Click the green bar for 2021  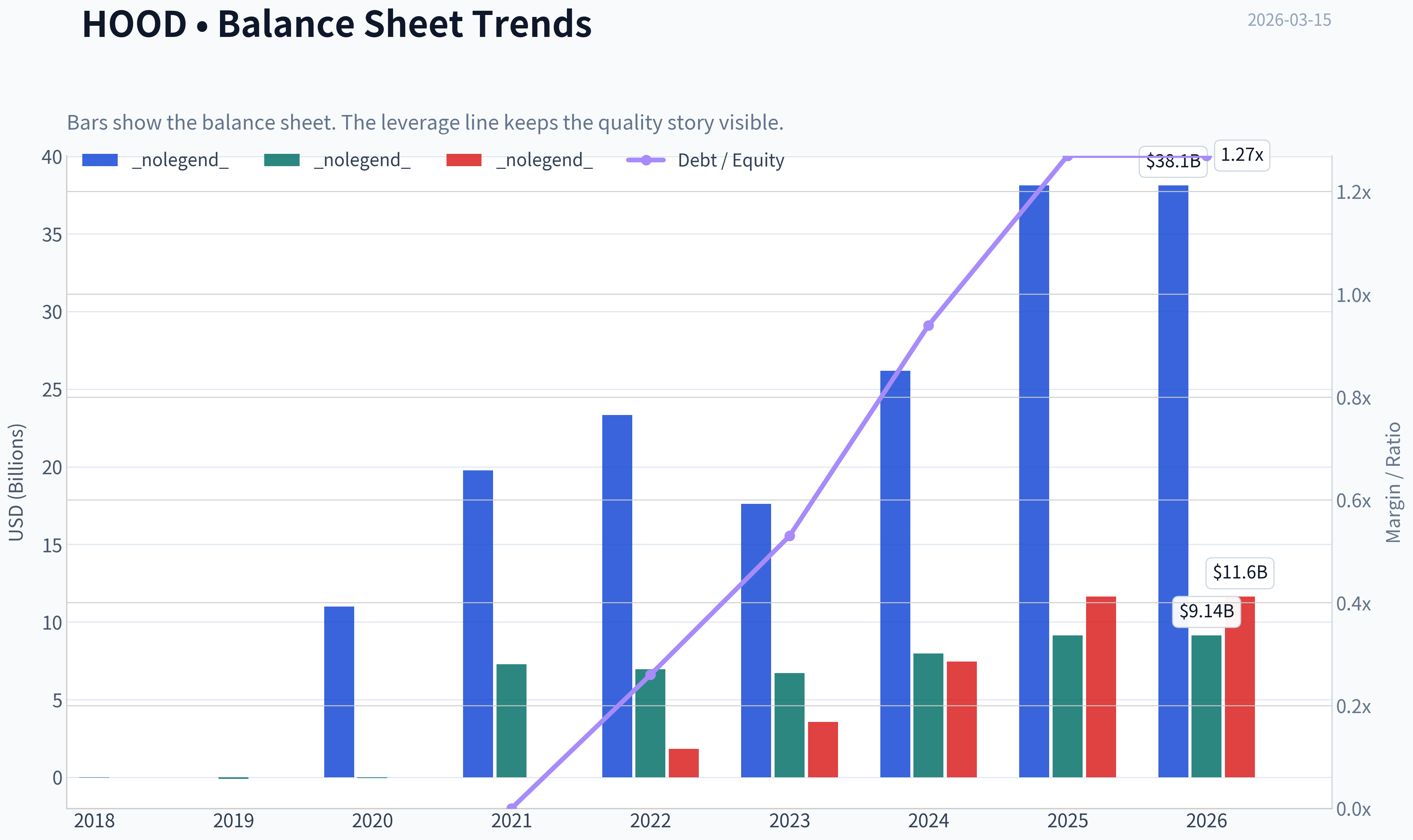tap(512, 720)
